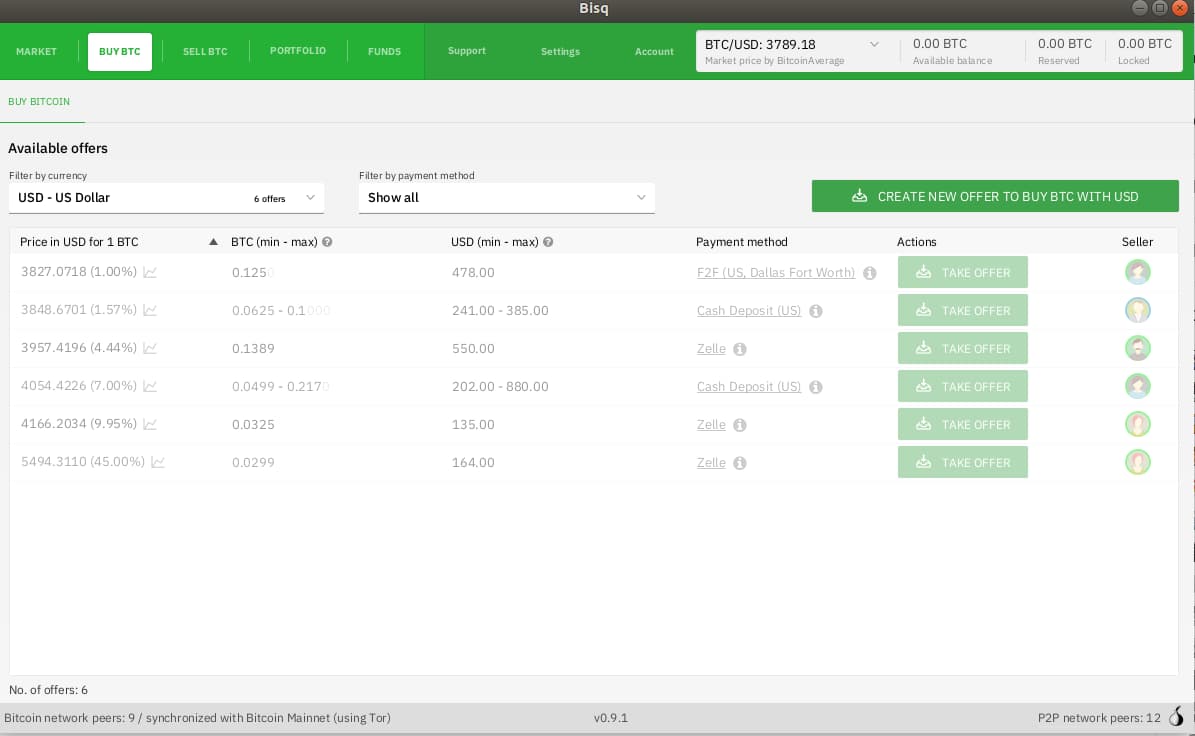
Task: Show info icon for Zelle 550.00 offer
Action: pyautogui.click(x=739, y=349)
